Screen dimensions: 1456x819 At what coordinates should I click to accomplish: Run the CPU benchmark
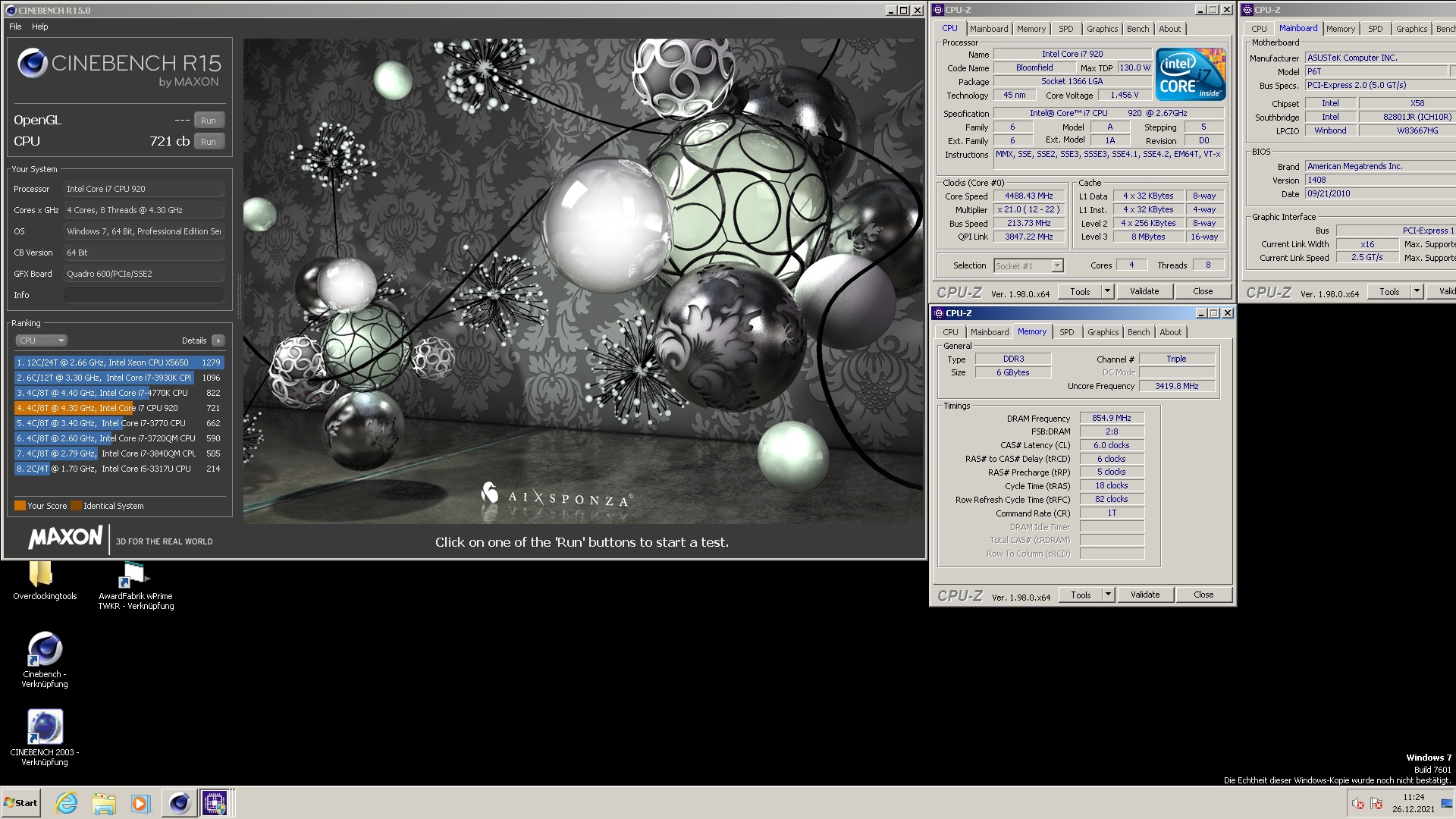(x=209, y=142)
